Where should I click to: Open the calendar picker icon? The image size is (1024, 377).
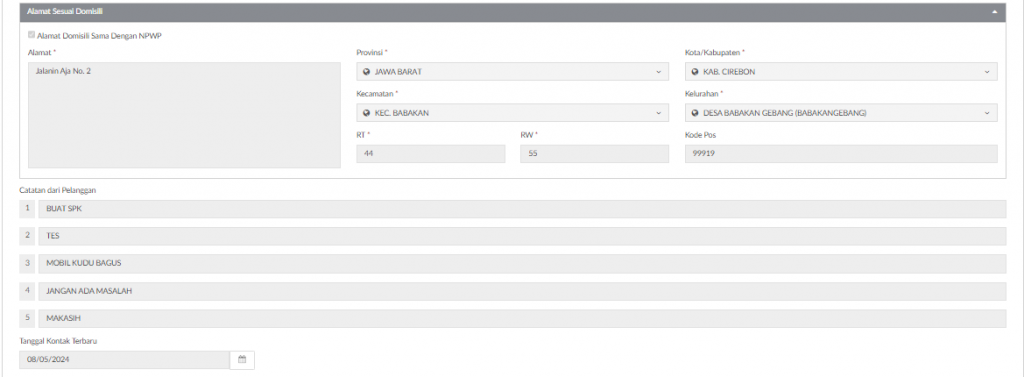242,360
